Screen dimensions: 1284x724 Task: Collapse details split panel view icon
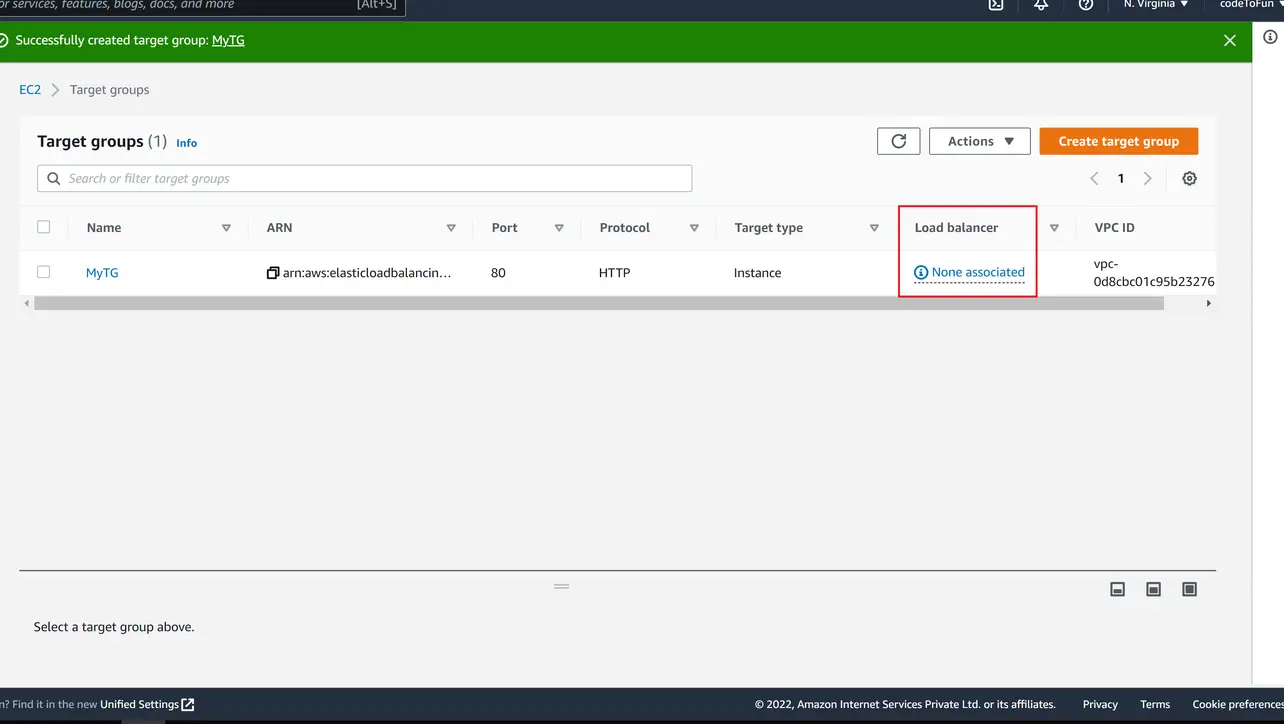[1118, 590]
